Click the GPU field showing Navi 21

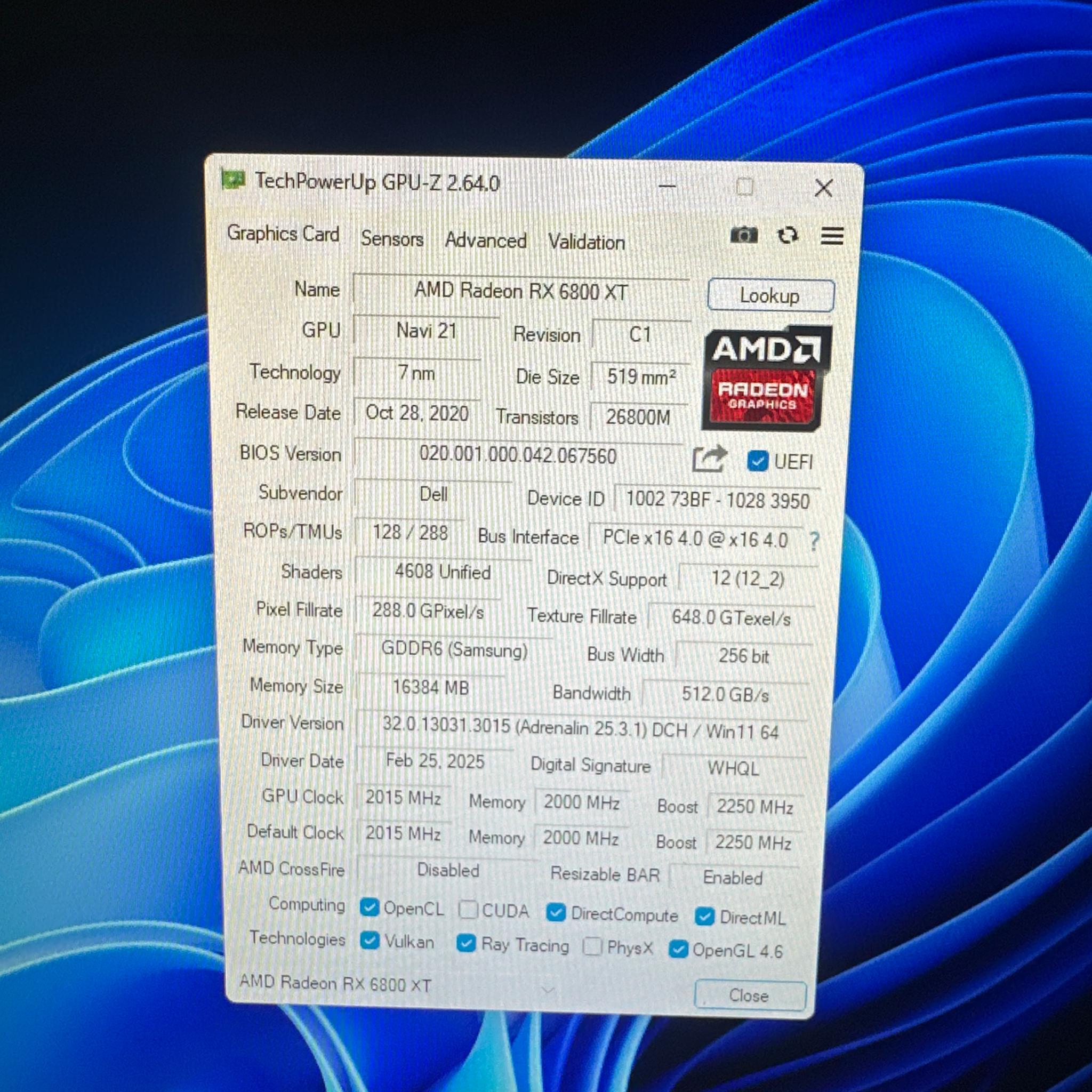click(427, 330)
